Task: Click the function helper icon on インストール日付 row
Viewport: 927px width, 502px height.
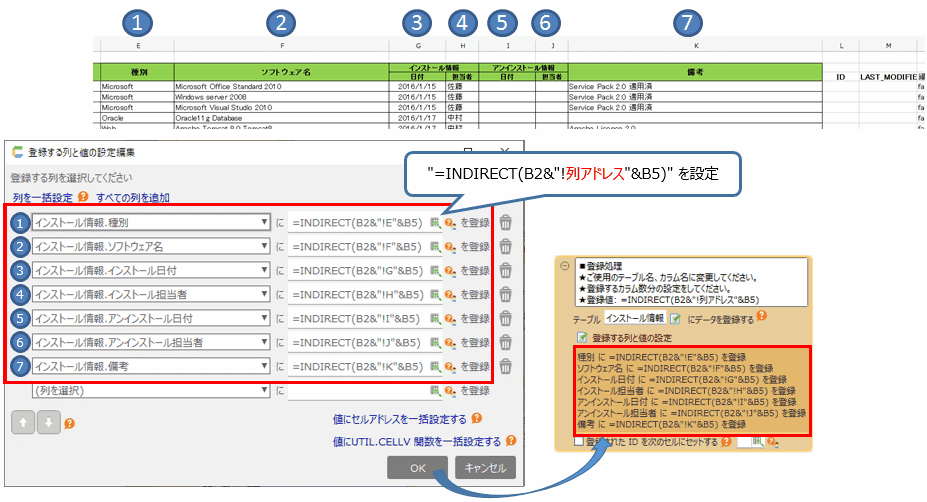Action: (x=449, y=271)
